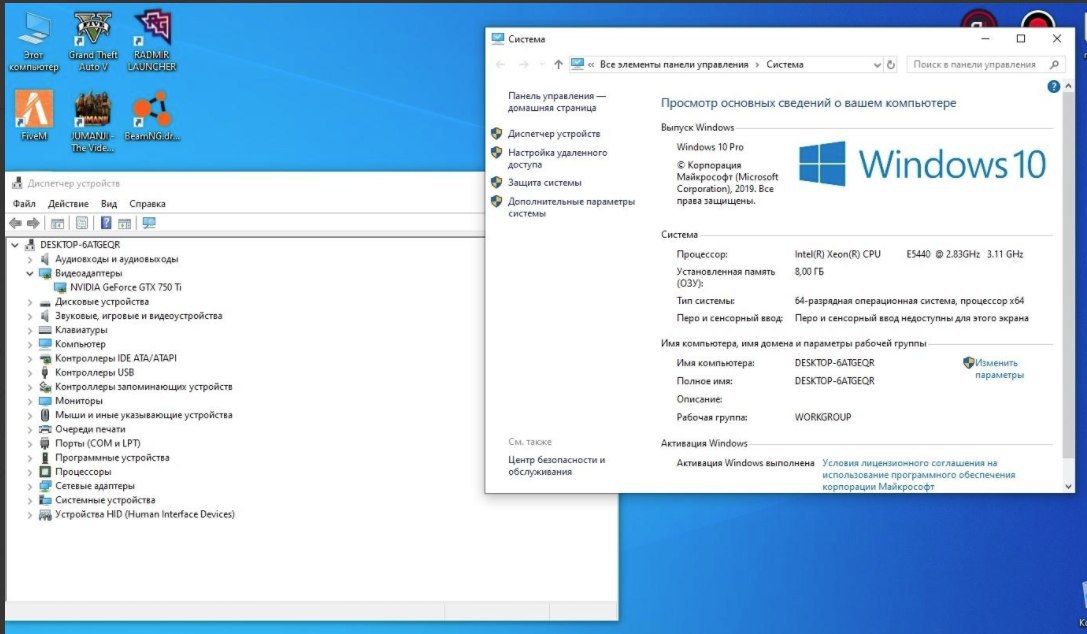Click the shield icon beside Диспетчер устройств link
Viewport: 1087px width, 634px height.
pyautogui.click(x=496, y=133)
